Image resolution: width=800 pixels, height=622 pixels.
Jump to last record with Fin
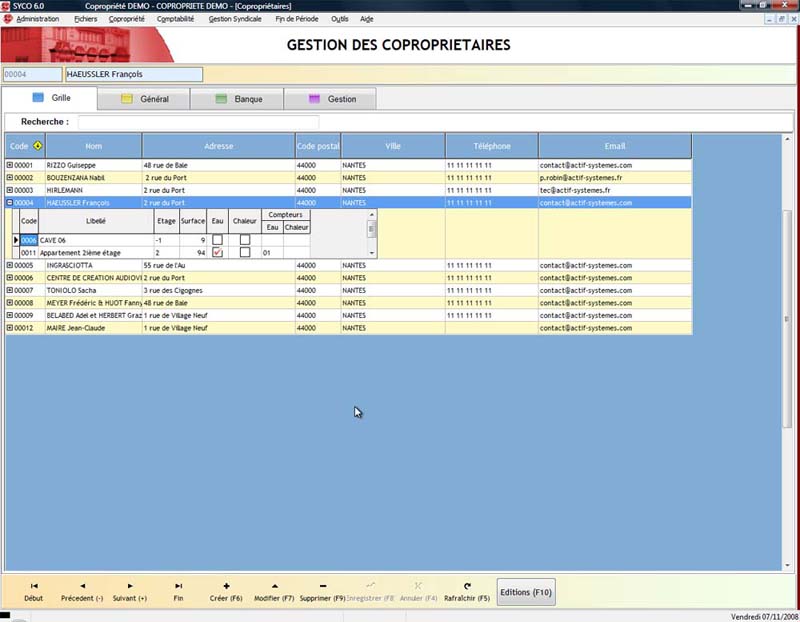click(x=178, y=591)
